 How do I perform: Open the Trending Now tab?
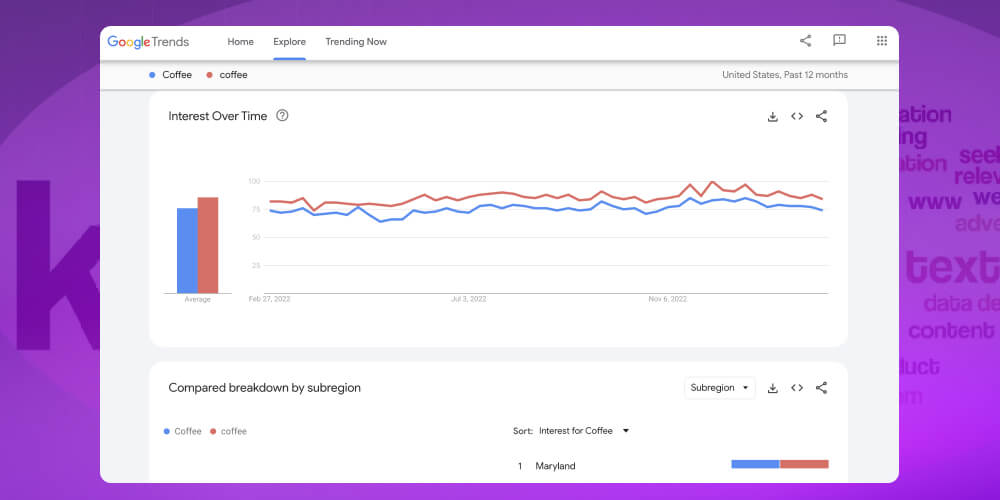point(356,41)
